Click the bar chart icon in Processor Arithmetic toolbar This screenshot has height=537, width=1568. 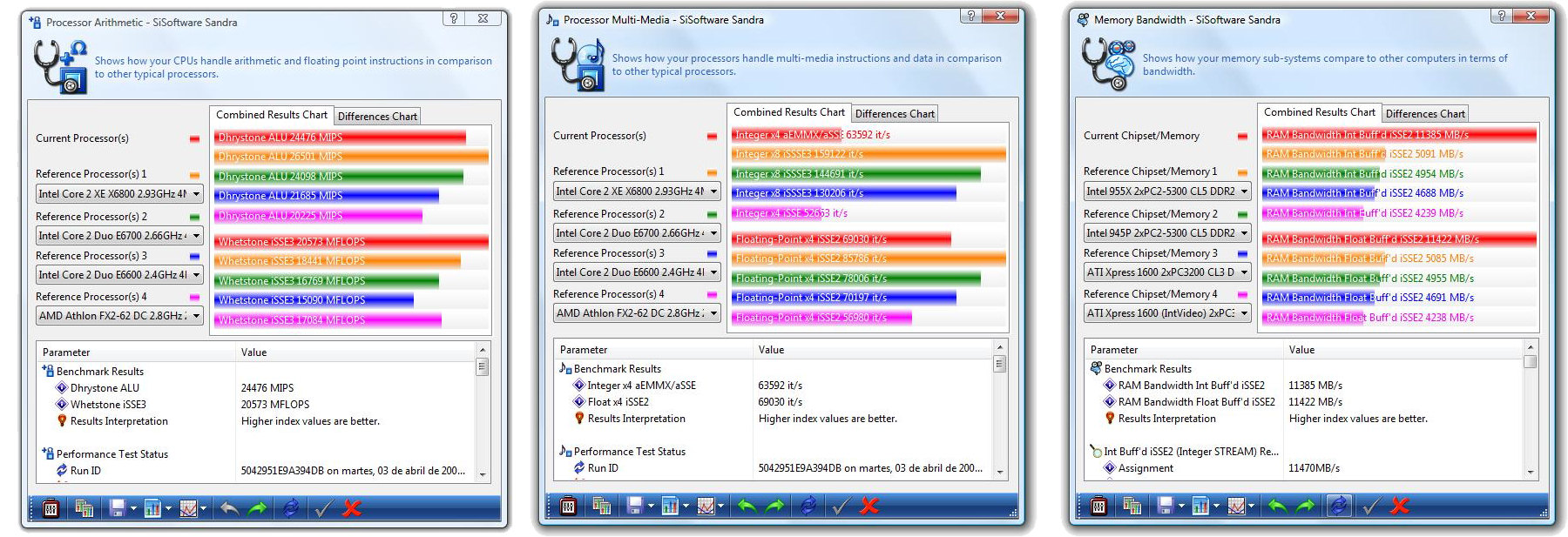point(152,508)
